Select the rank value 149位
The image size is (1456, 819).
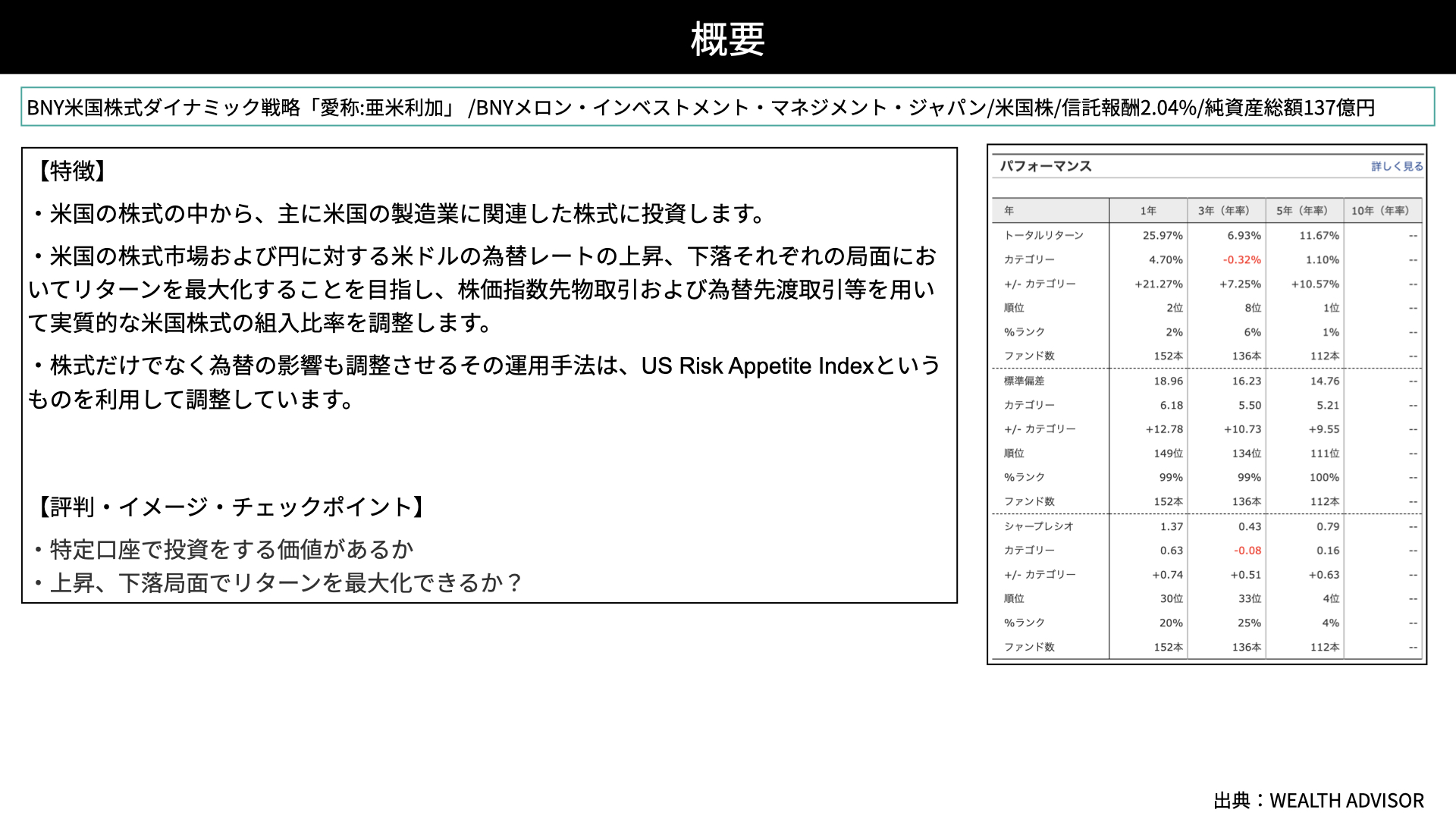pos(1168,453)
